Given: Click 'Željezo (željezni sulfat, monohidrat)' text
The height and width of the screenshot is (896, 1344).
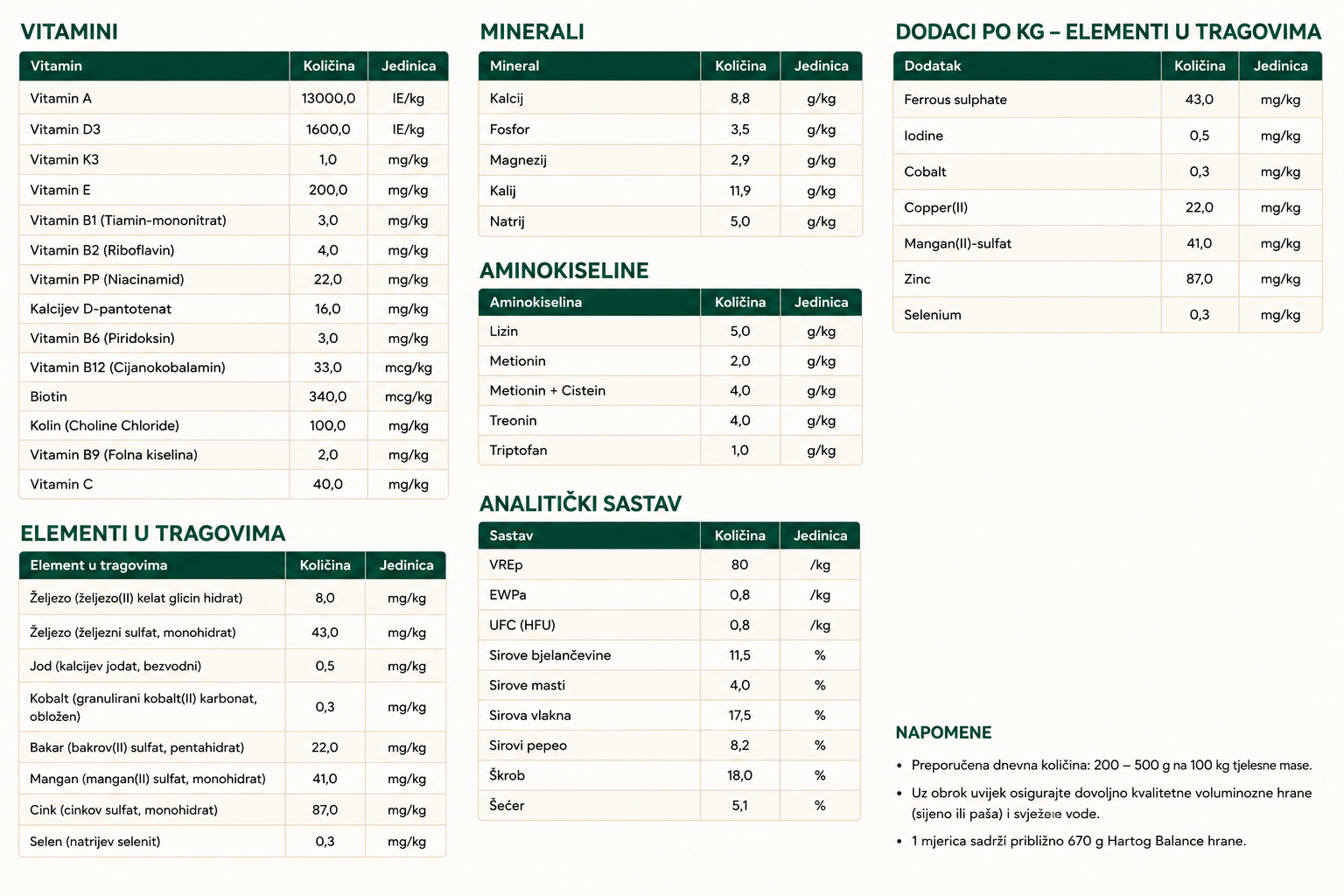Looking at the screenshot, I should (x=133, y=633).
